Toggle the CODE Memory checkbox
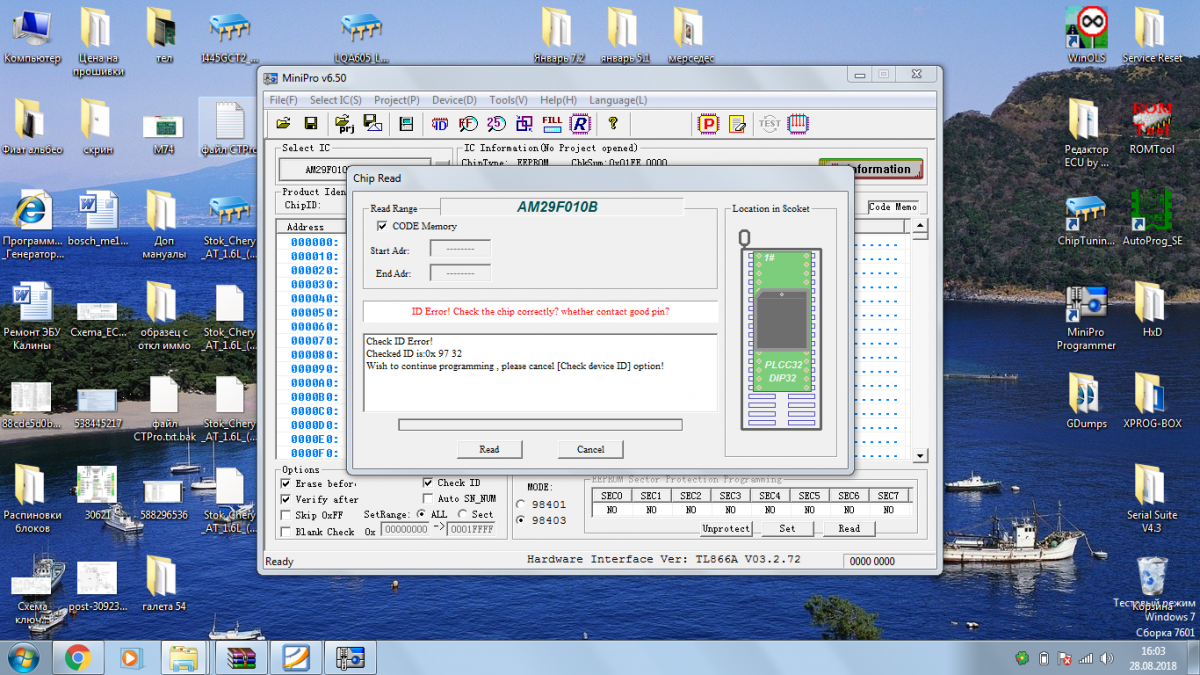The height and width of the screenshot is (675, 1200). point(381,226)
